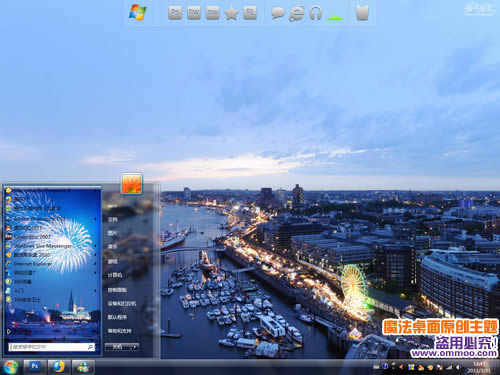Open 文档 (Documents) in the Start menu
The height and width of the screenshot is (375, 500).
coord(113,219)
